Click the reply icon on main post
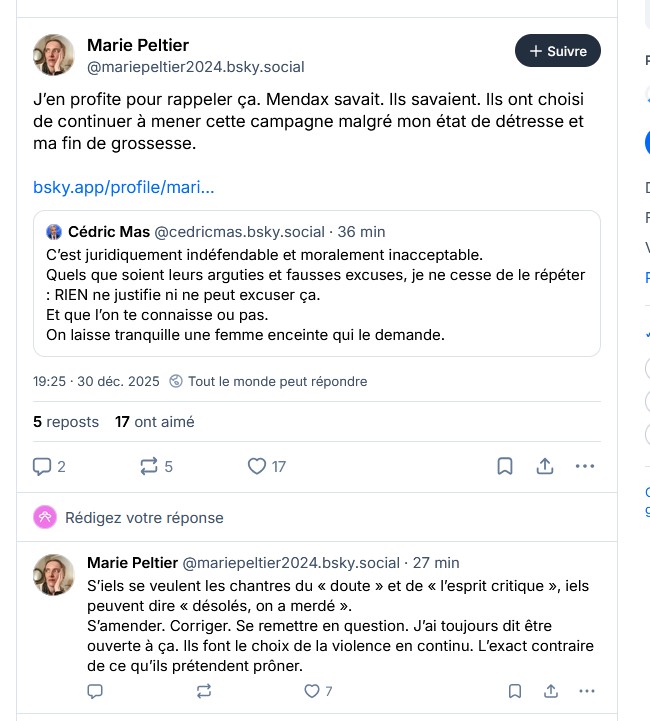 pos(42,466)
